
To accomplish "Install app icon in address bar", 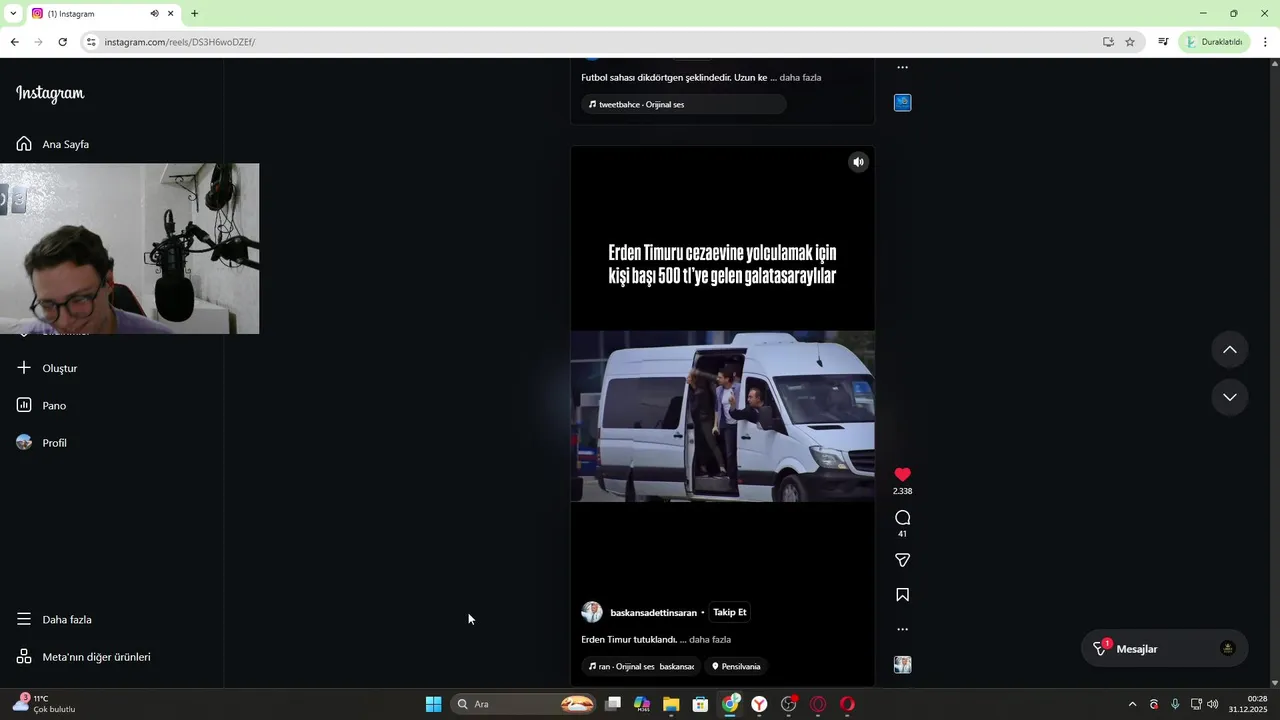I will coord(1108,42).
